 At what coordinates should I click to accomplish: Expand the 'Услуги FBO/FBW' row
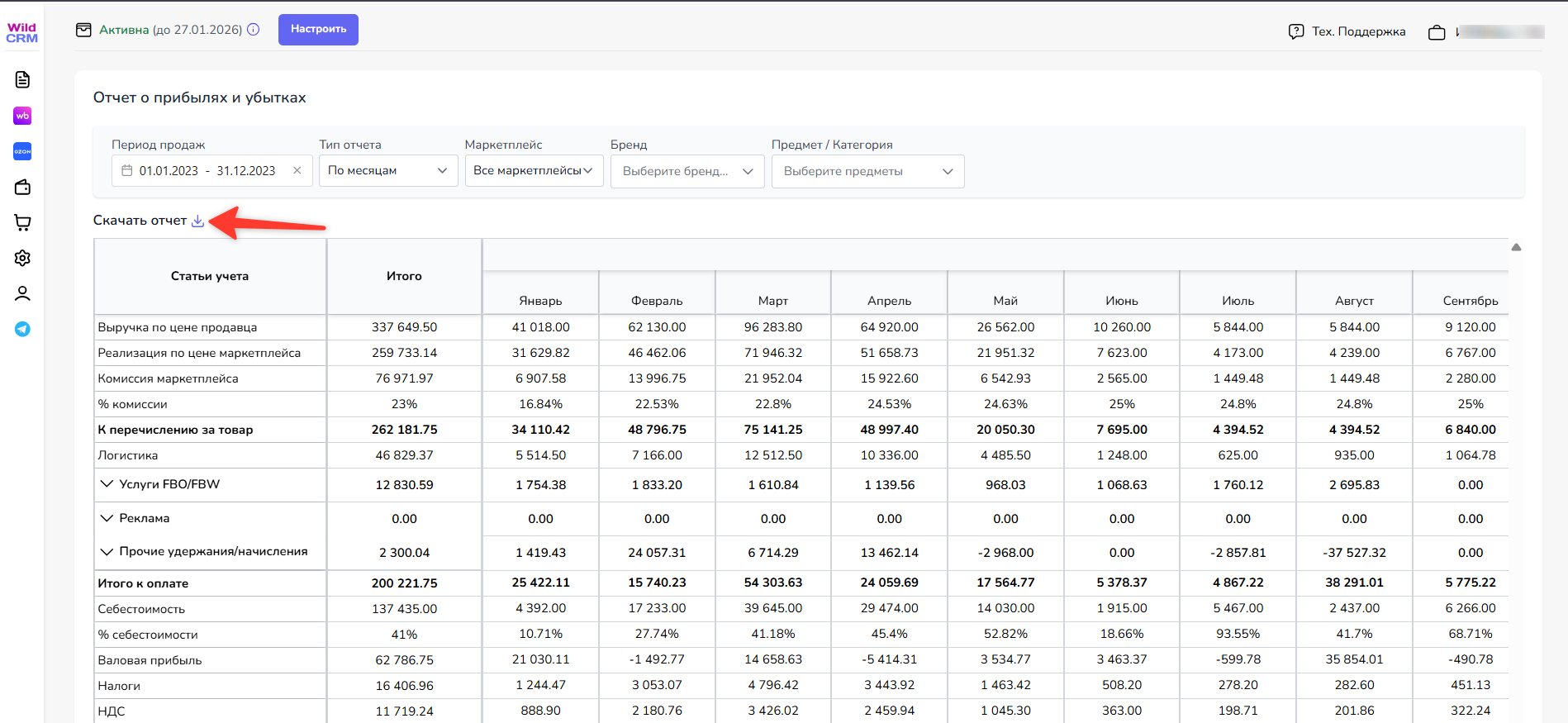107,484
